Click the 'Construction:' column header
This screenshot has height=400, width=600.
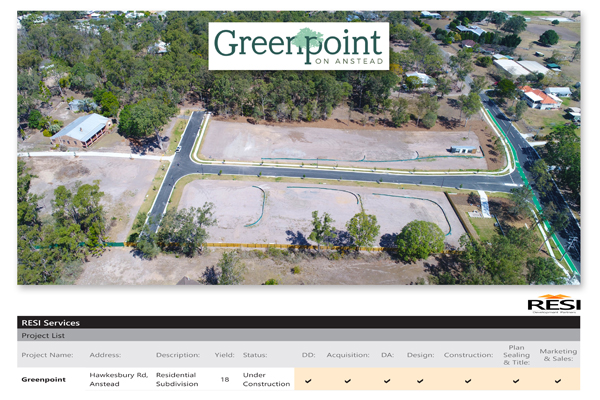tap(468, 355)
